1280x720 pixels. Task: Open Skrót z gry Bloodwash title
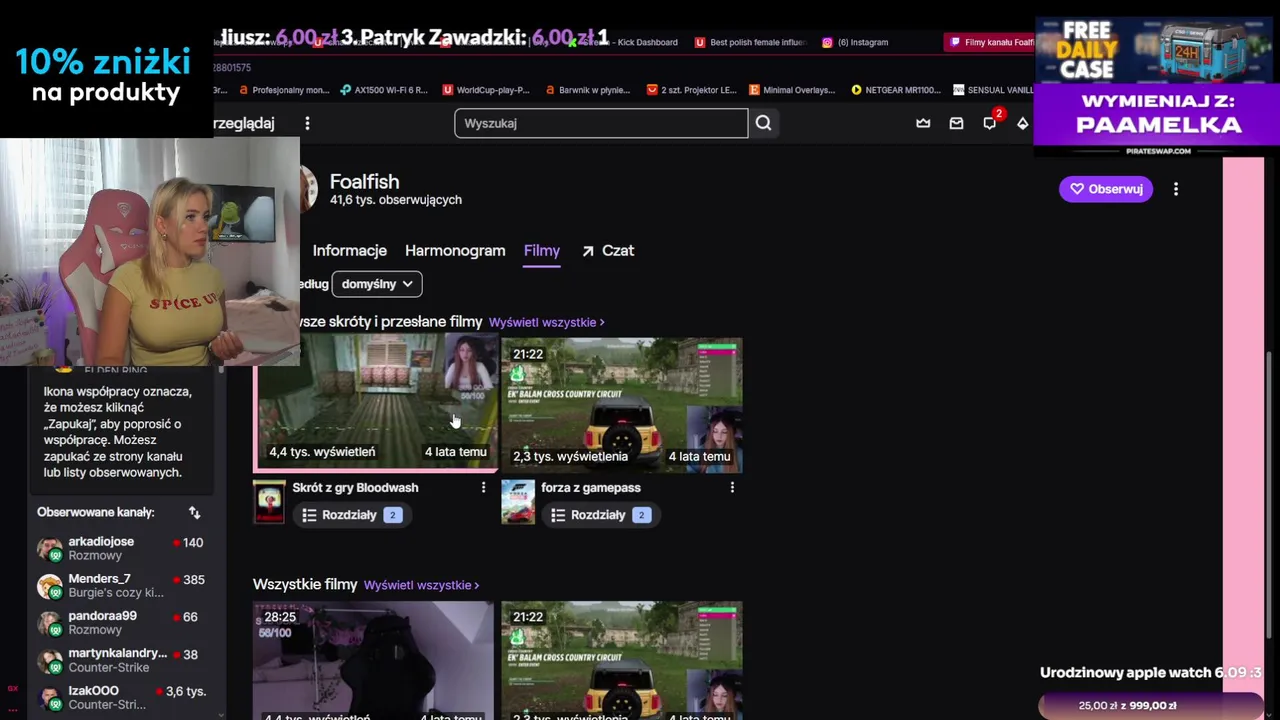click(x=355, y=488)
